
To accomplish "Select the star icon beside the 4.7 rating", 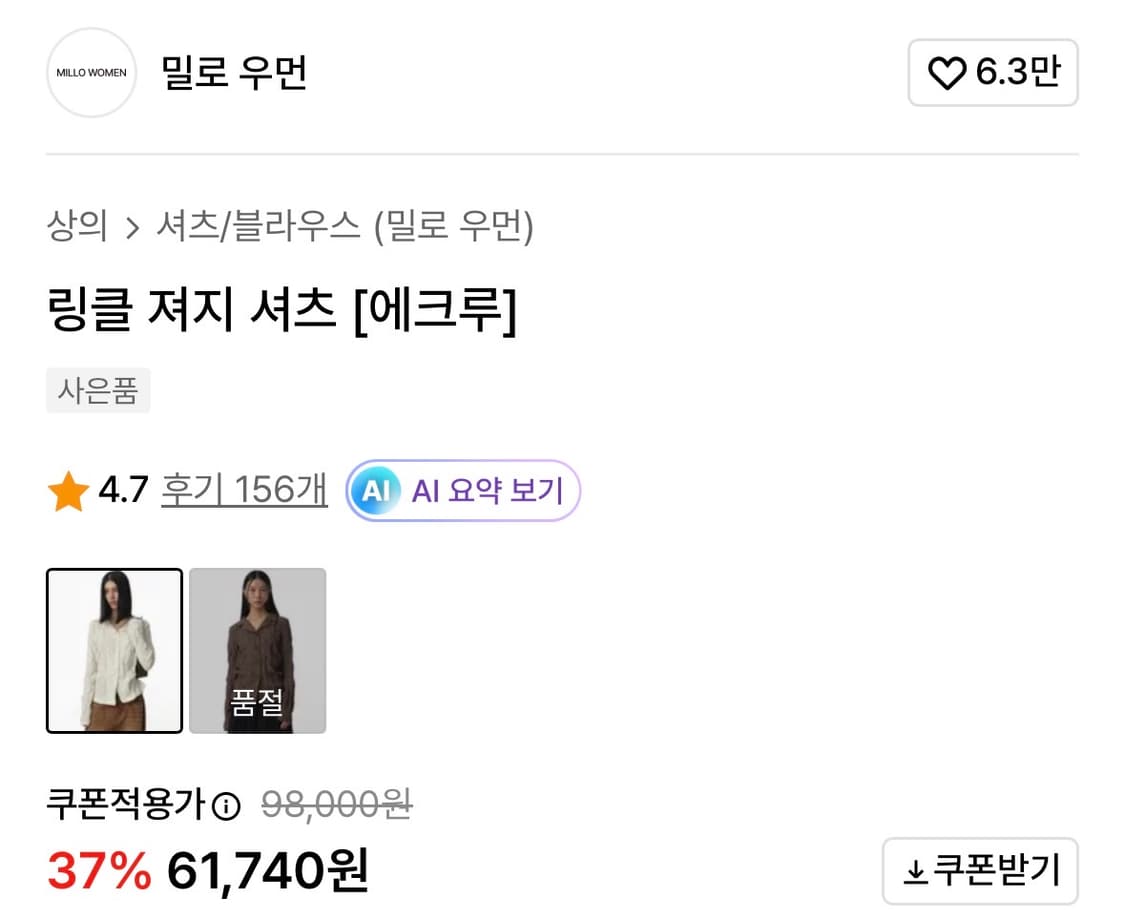I will pyautogui.click(x=68, y=489).
